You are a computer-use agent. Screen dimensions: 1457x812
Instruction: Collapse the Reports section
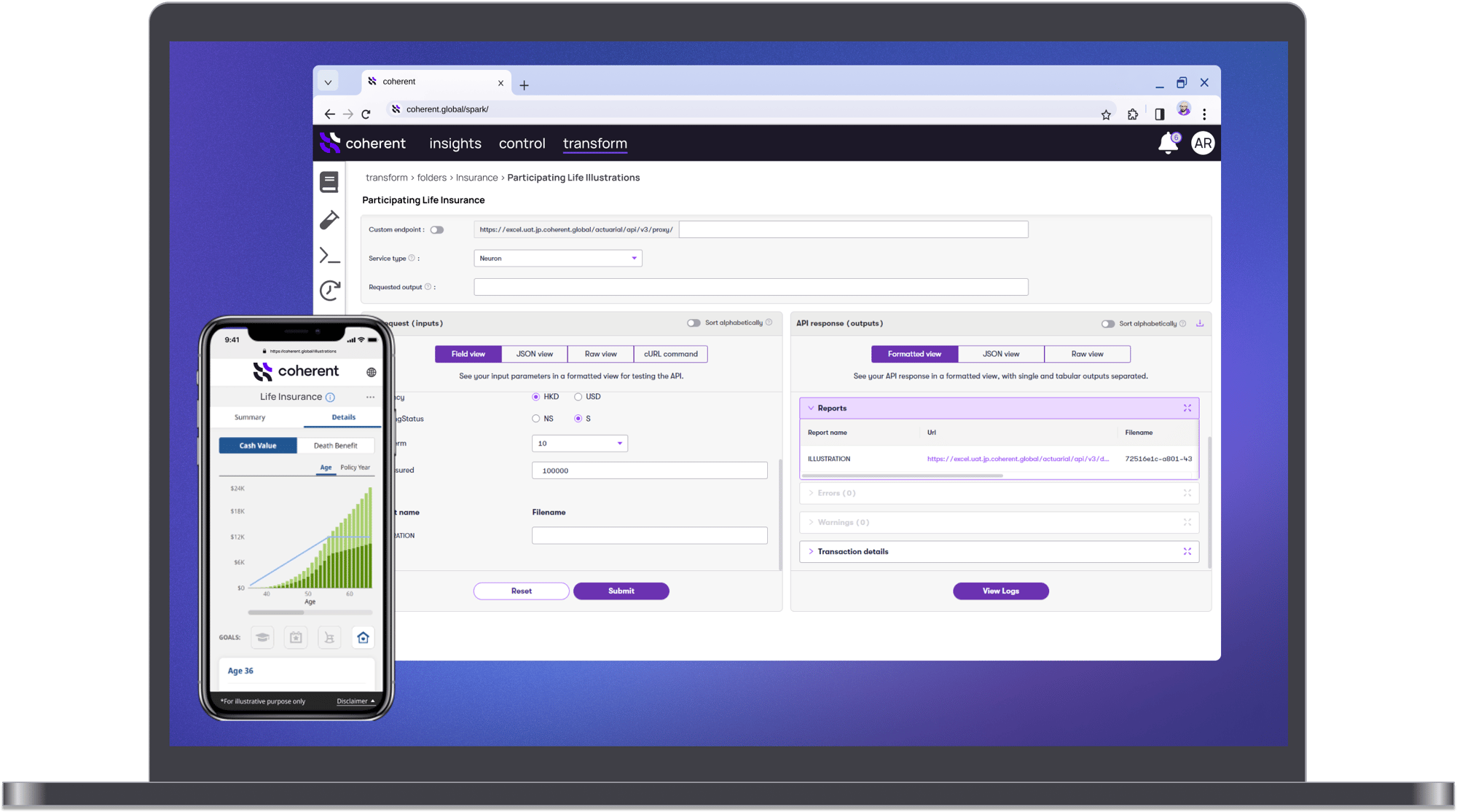[811, 409]
